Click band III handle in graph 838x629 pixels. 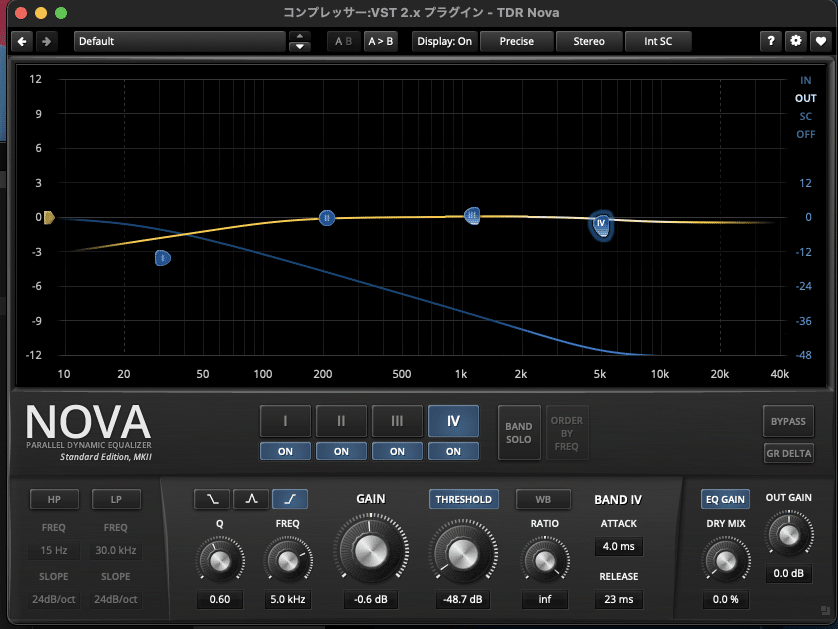(x=472, y=216)
